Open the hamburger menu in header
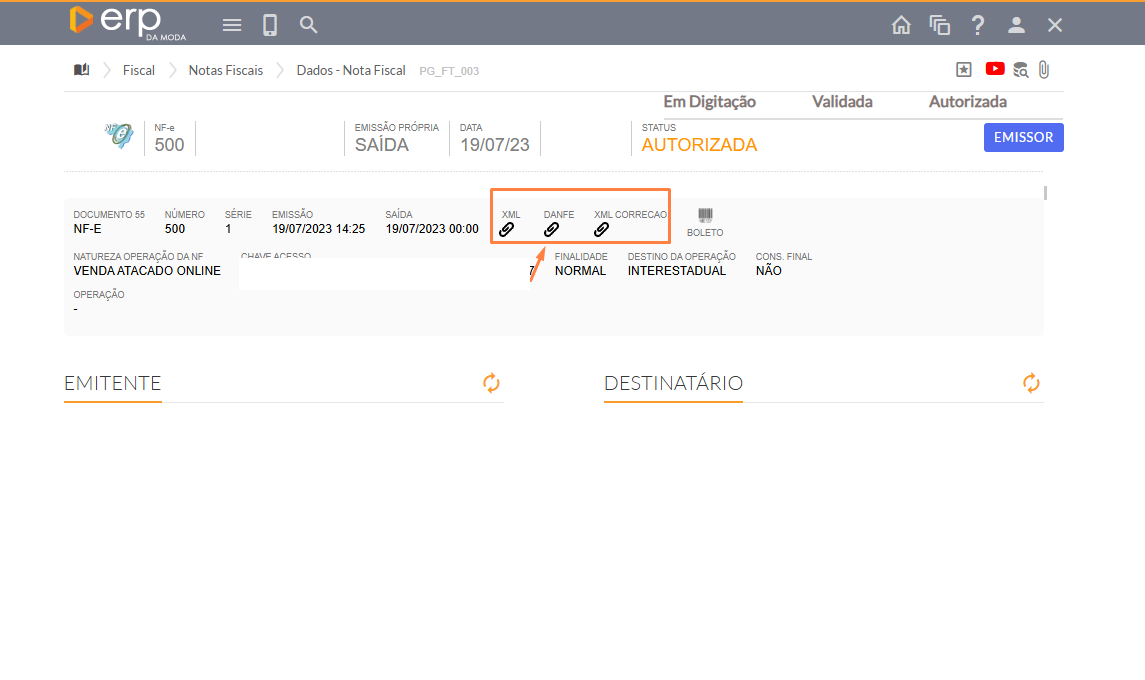 click(x=232, y=25)
